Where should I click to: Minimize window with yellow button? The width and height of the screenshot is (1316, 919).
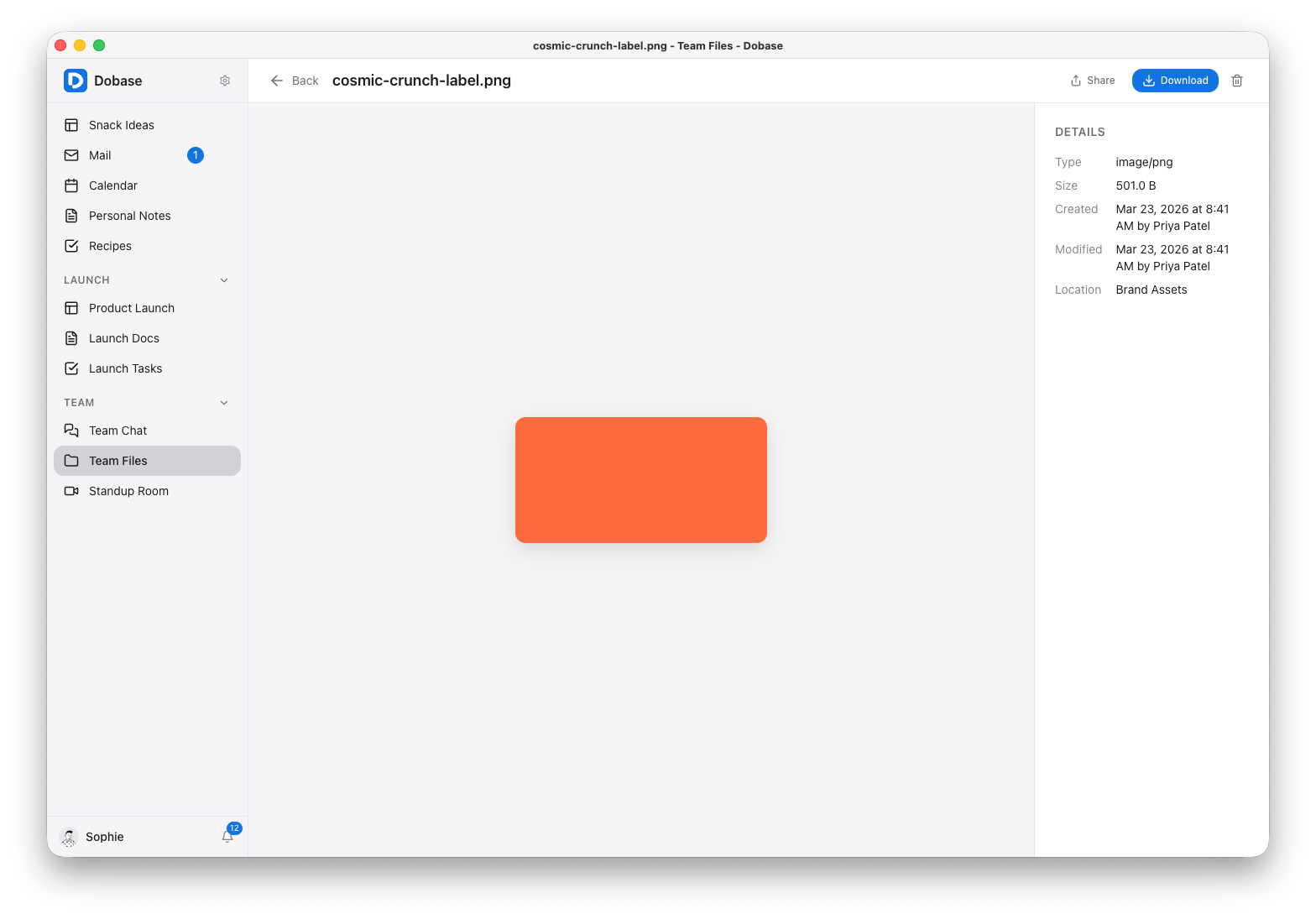point(80,45)
